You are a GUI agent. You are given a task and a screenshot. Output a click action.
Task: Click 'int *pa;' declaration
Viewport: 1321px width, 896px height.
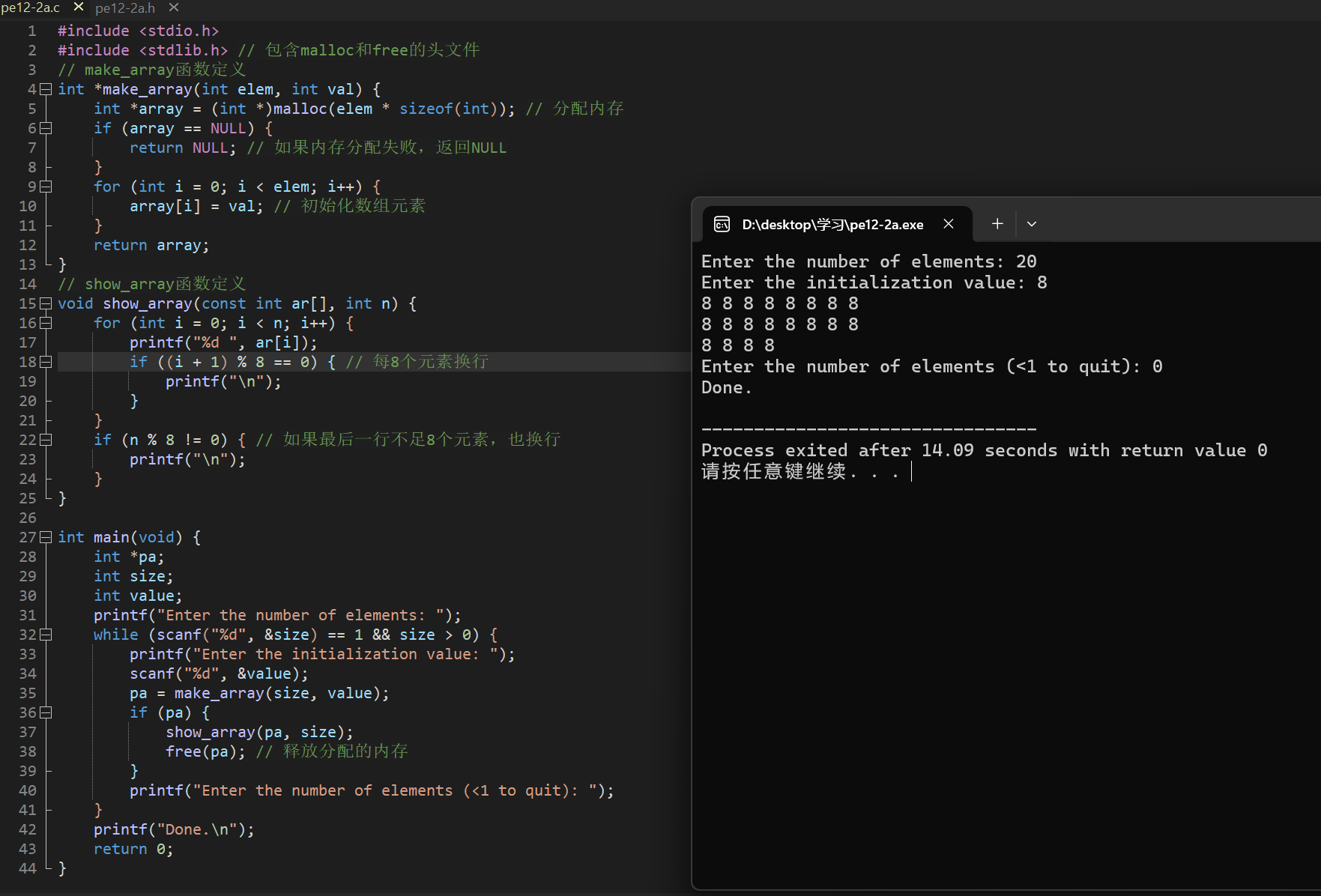[129, 557]
